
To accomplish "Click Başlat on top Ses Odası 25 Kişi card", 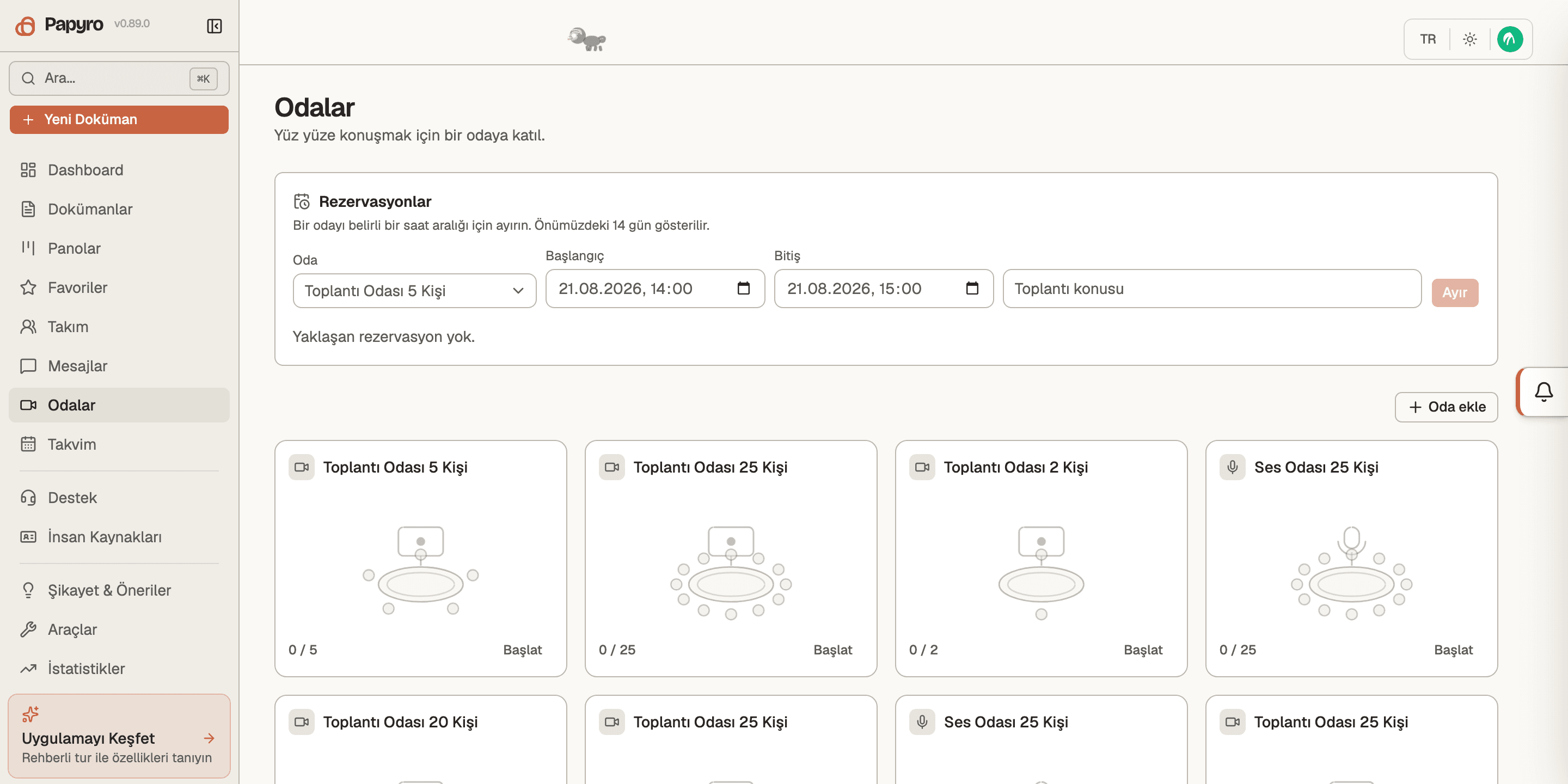I will [1453, 650].
